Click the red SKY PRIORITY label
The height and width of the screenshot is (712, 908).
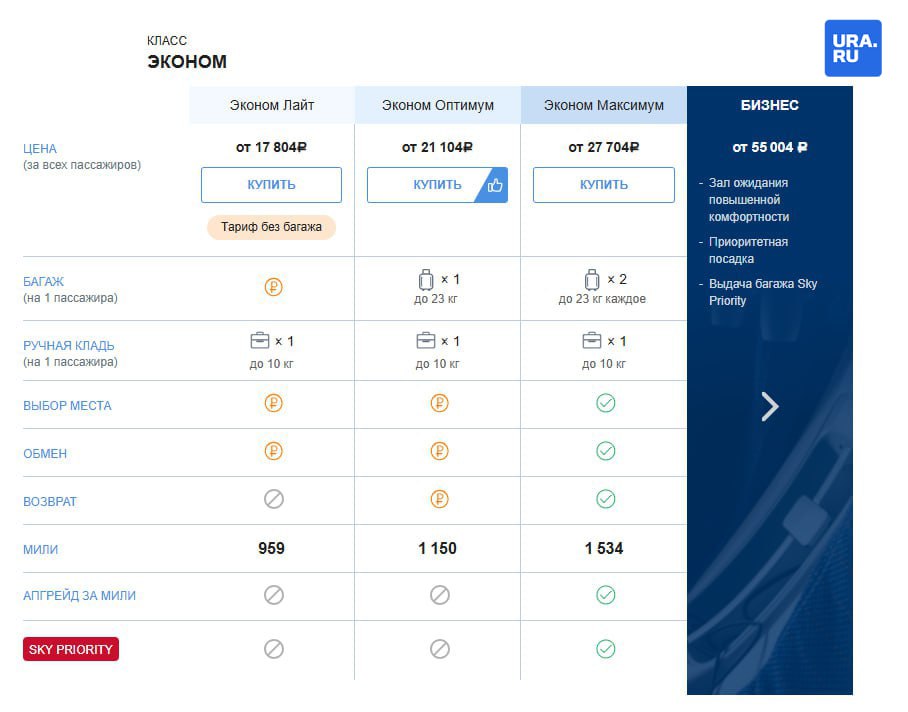[x=71, y=649]
